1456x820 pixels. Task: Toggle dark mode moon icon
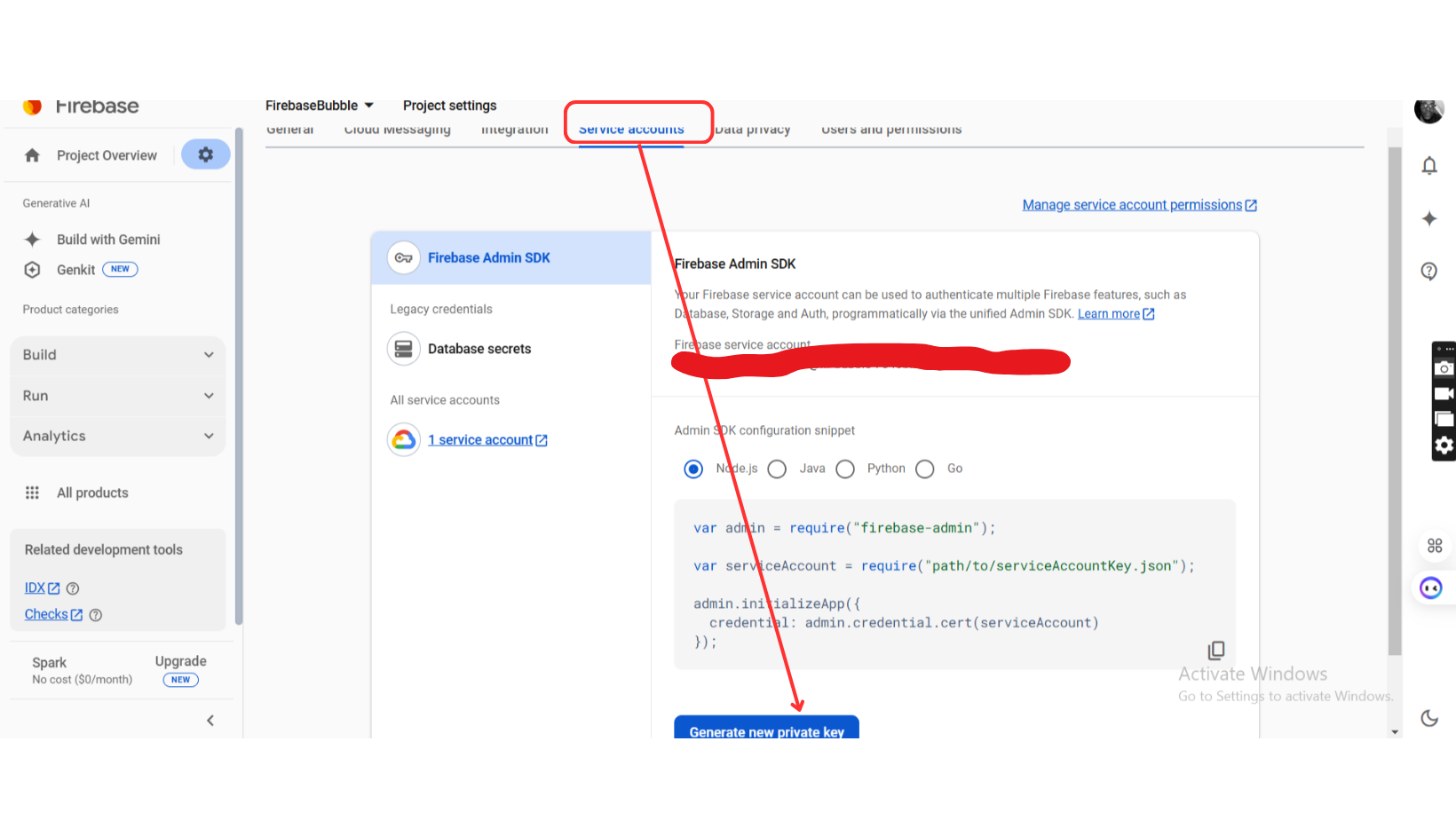[x=1429, y=718]
